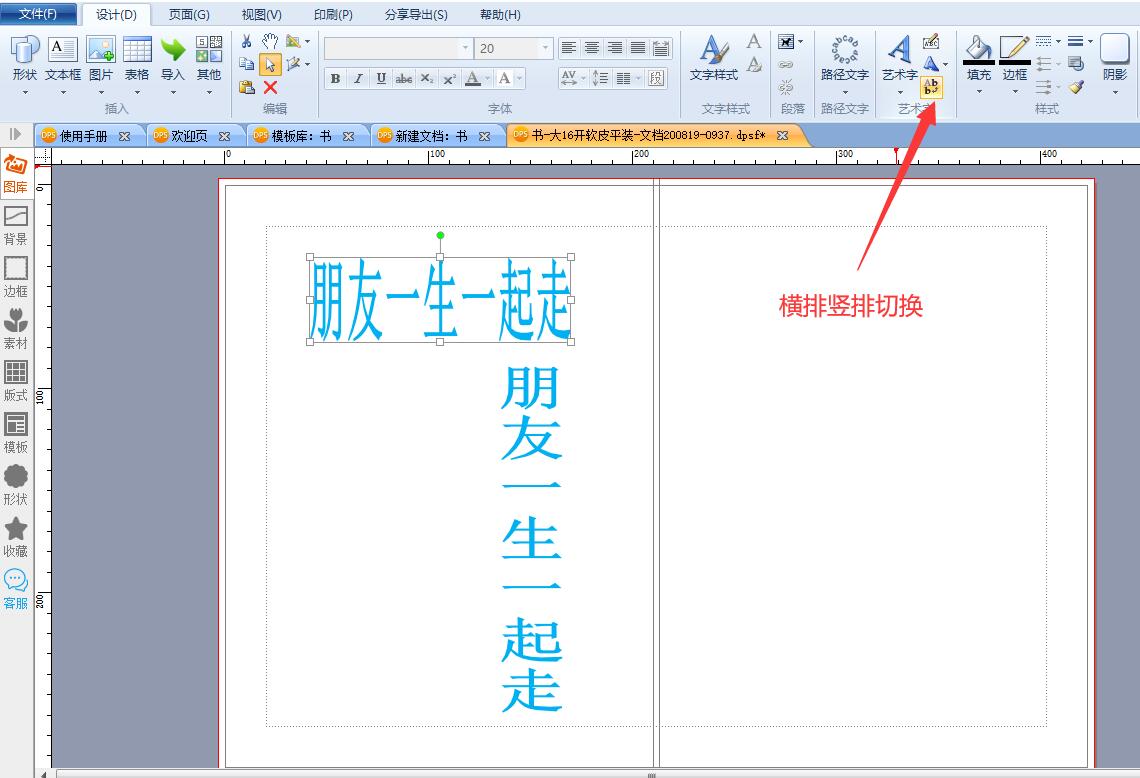Screen dimensions: 1140x778
Task: Select the 素材 materials sidebar icon
Action: (x=15, y=329)
